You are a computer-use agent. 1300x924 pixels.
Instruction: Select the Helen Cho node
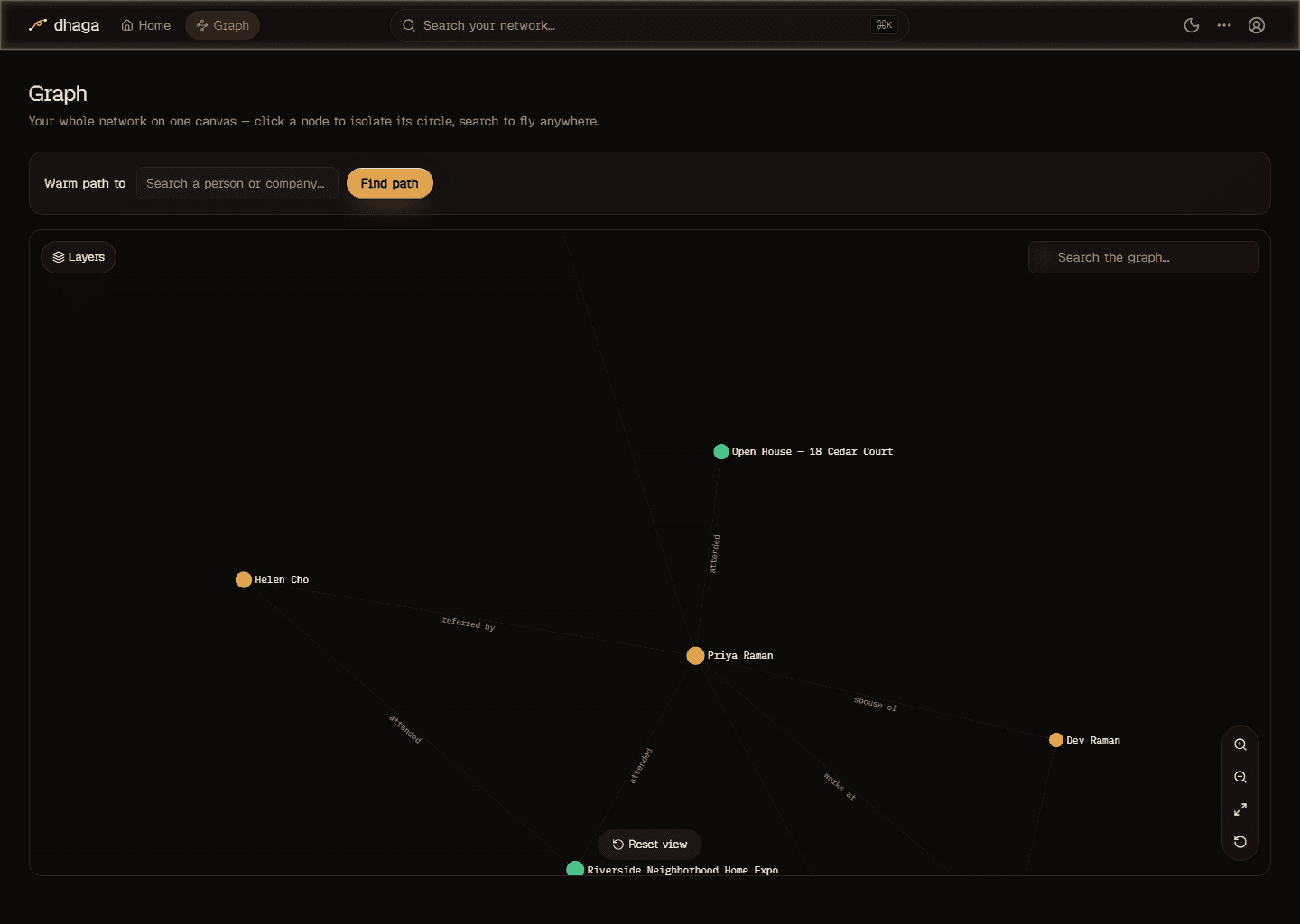click(x=244, y=579)
